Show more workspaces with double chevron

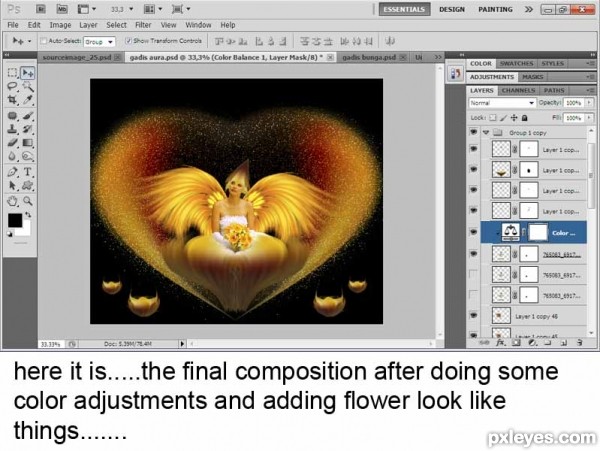click(x=528, y=9)
